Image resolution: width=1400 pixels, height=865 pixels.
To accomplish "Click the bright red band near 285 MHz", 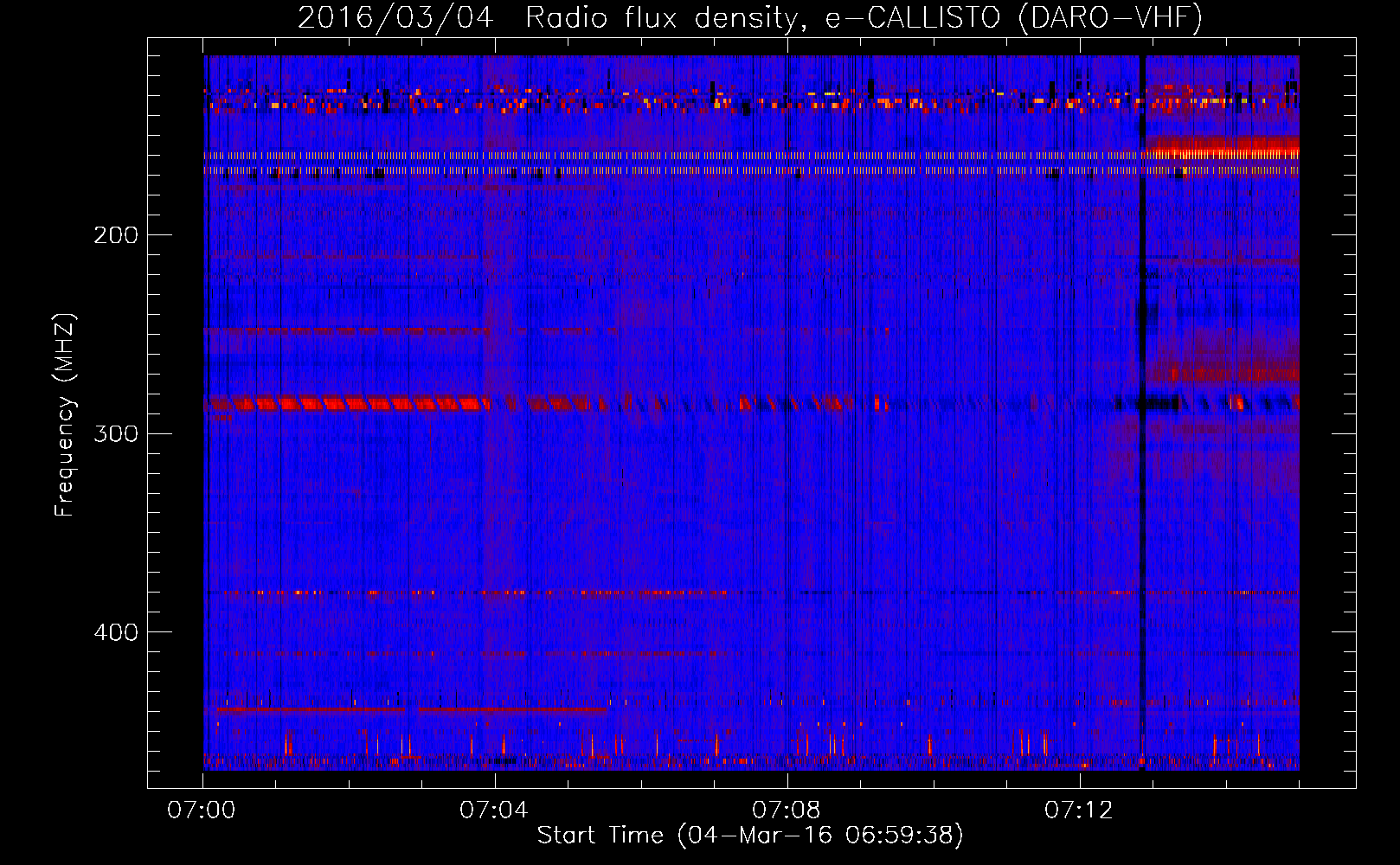I will point(346,404).
